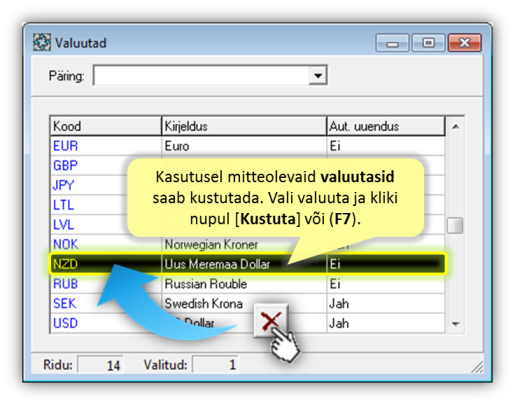Select the JPY currency code
The height and width of the screenshot is (405, 515).
coord(63,185)
